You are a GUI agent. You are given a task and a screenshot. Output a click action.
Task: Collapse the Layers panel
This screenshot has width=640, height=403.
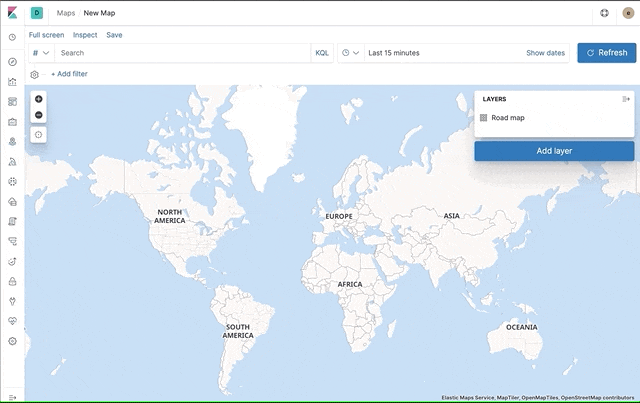626,99
